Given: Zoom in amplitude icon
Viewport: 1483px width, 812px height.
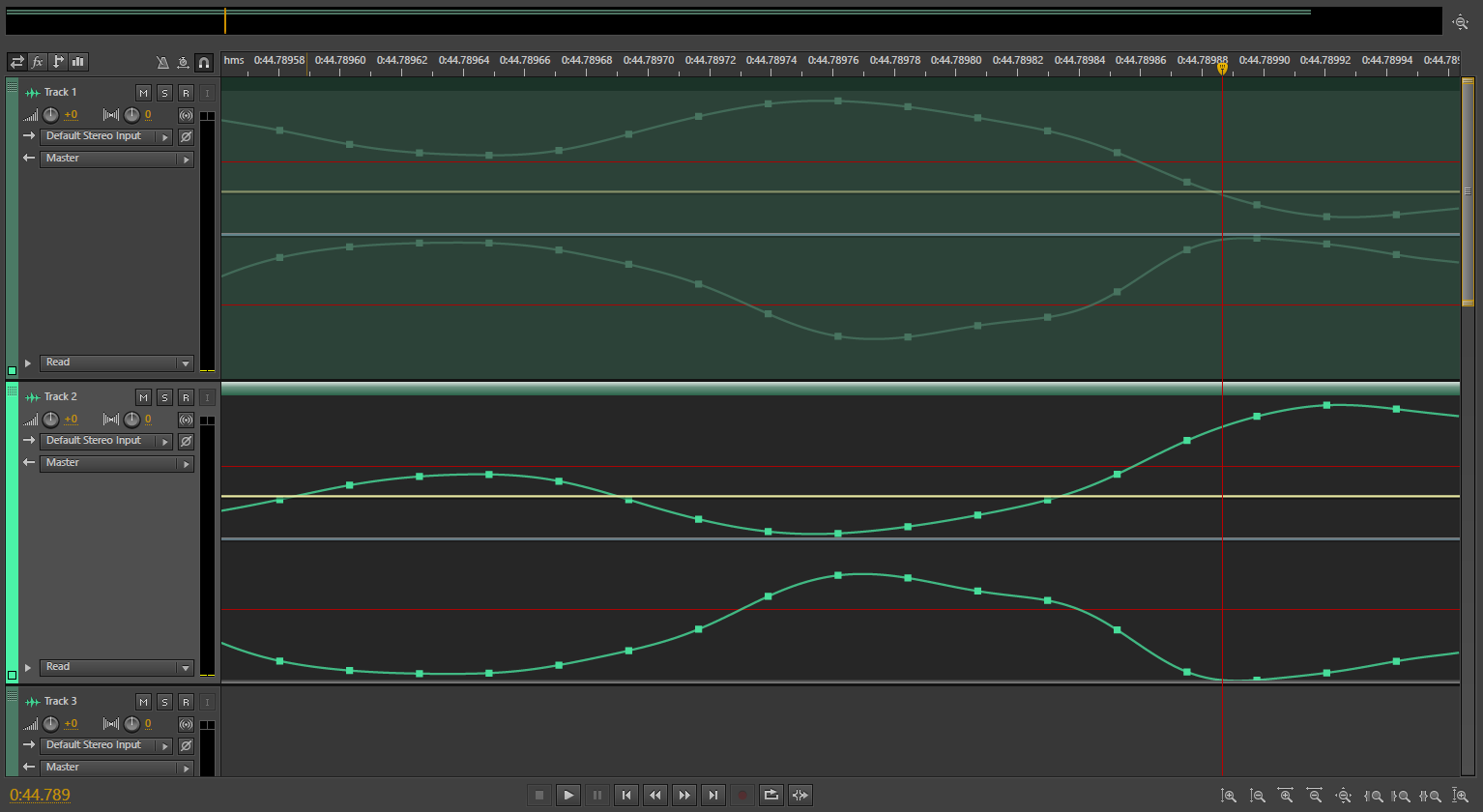Looking at the screenshot, I should coord(1229,796).
